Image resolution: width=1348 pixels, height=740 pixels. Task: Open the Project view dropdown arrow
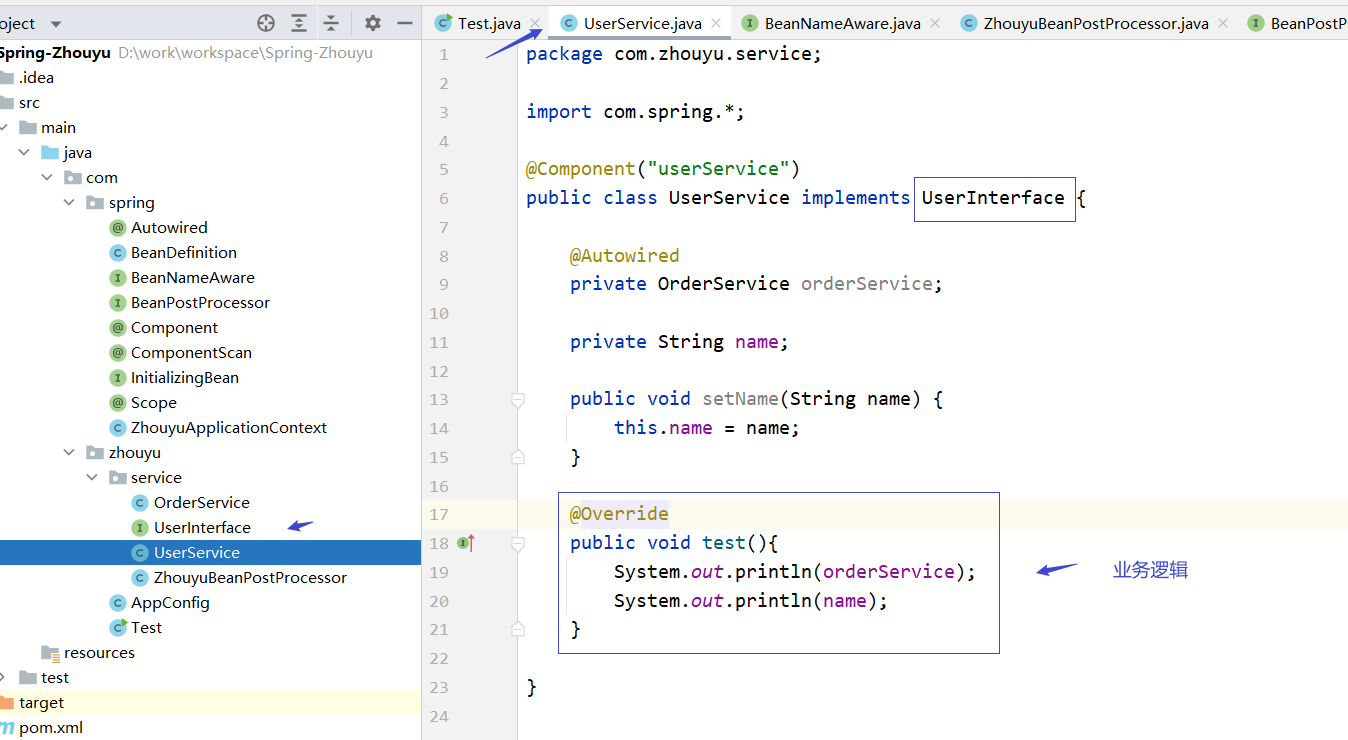tap(55, 24)
